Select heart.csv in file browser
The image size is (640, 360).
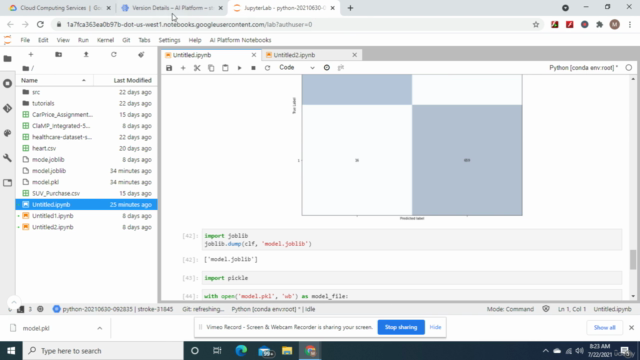(86, 149)
